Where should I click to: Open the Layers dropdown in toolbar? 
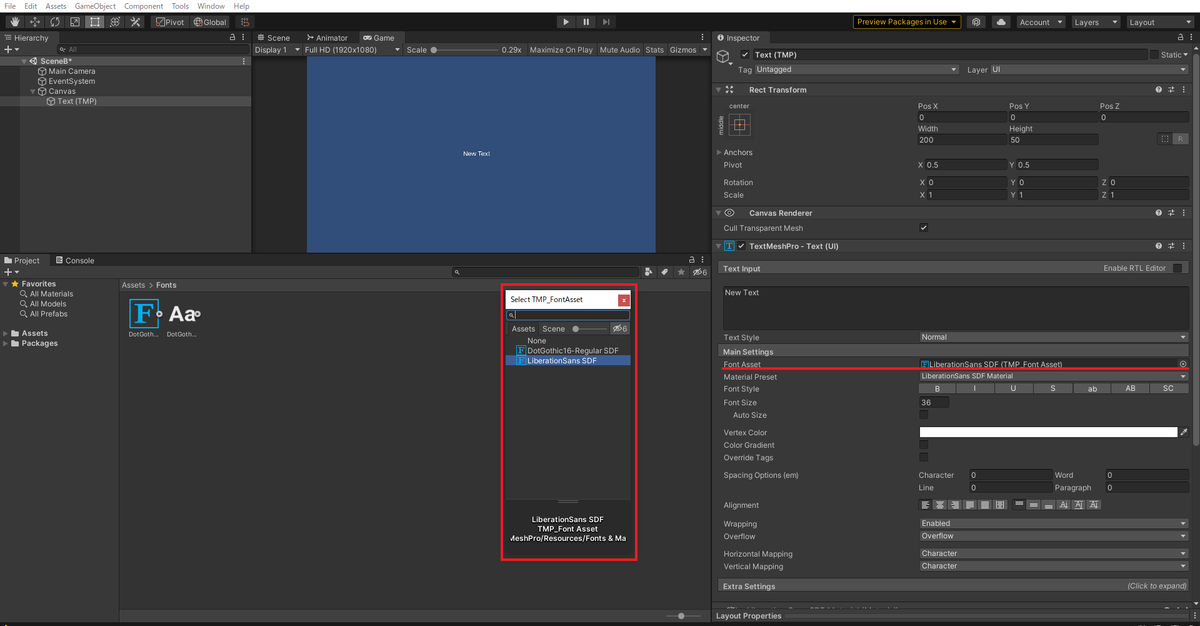click(x=1093, y=22)
